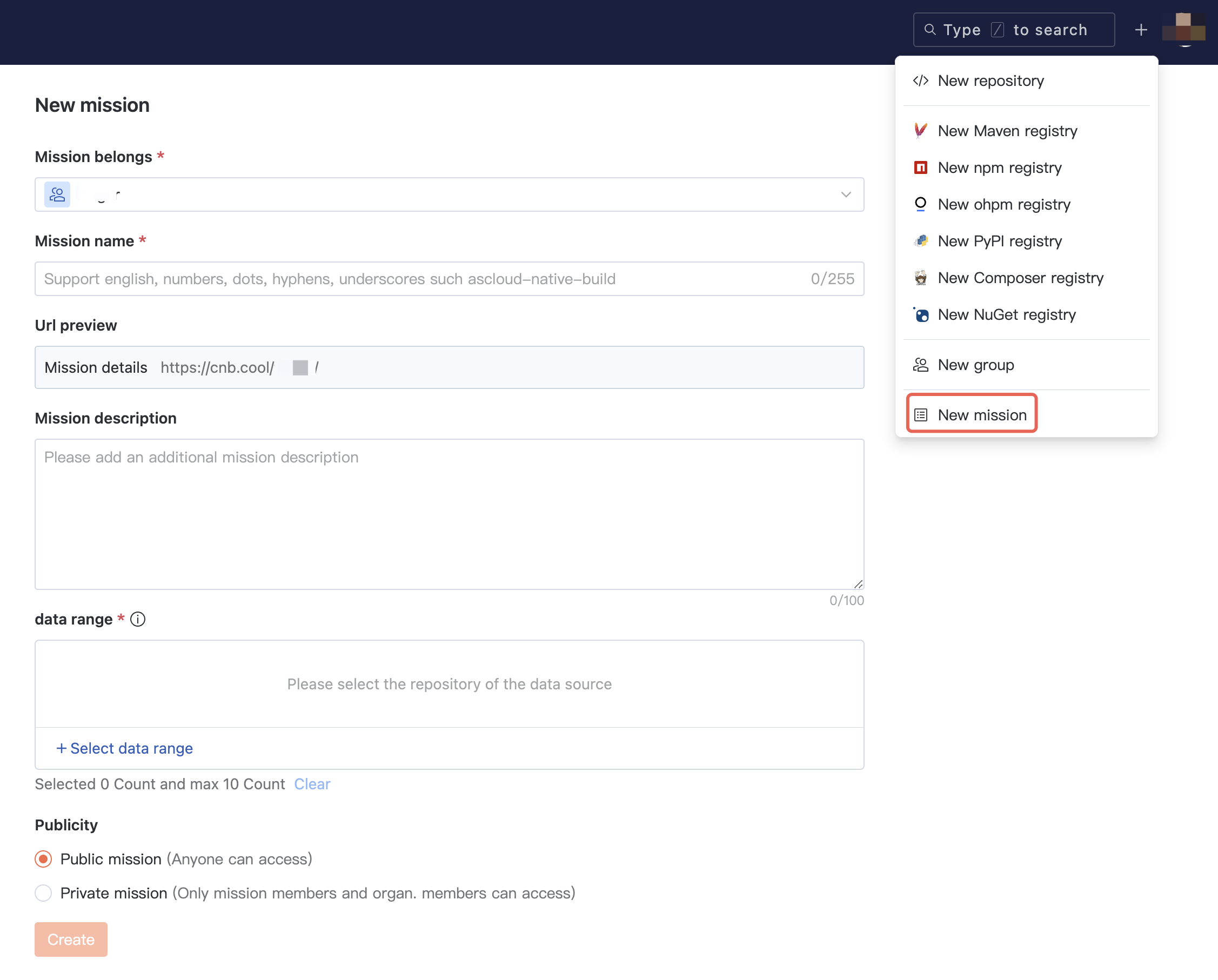The image size is (1218, 980).
Task: Expand the Mission belongs dropdown
Action: pos(449,195)
